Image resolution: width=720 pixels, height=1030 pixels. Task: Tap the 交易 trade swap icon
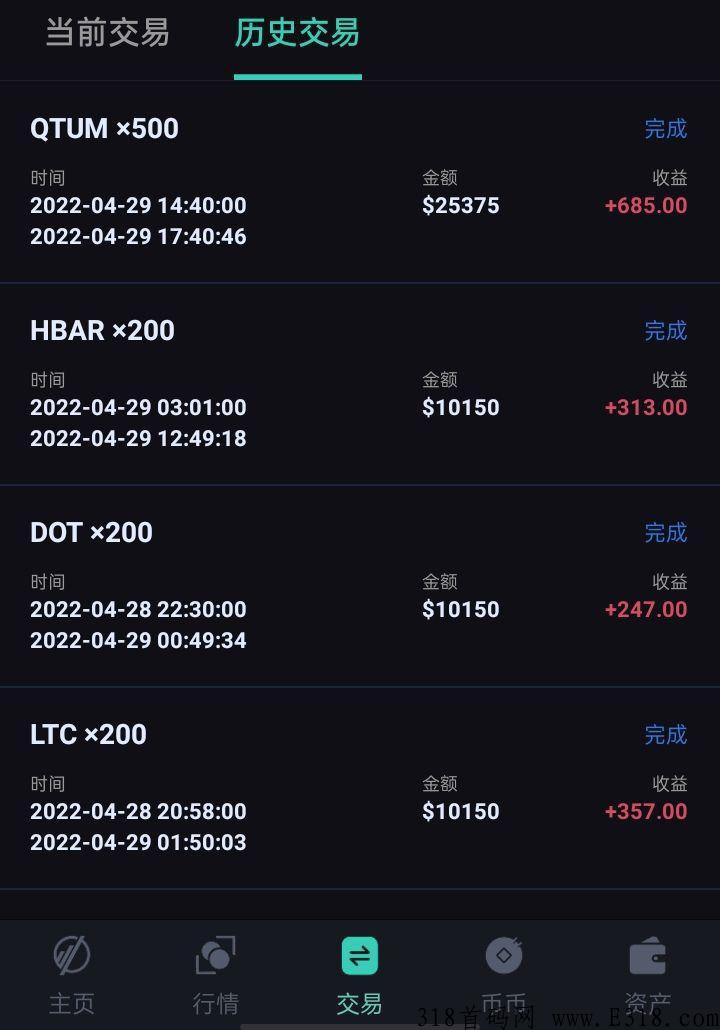[359, 955]
